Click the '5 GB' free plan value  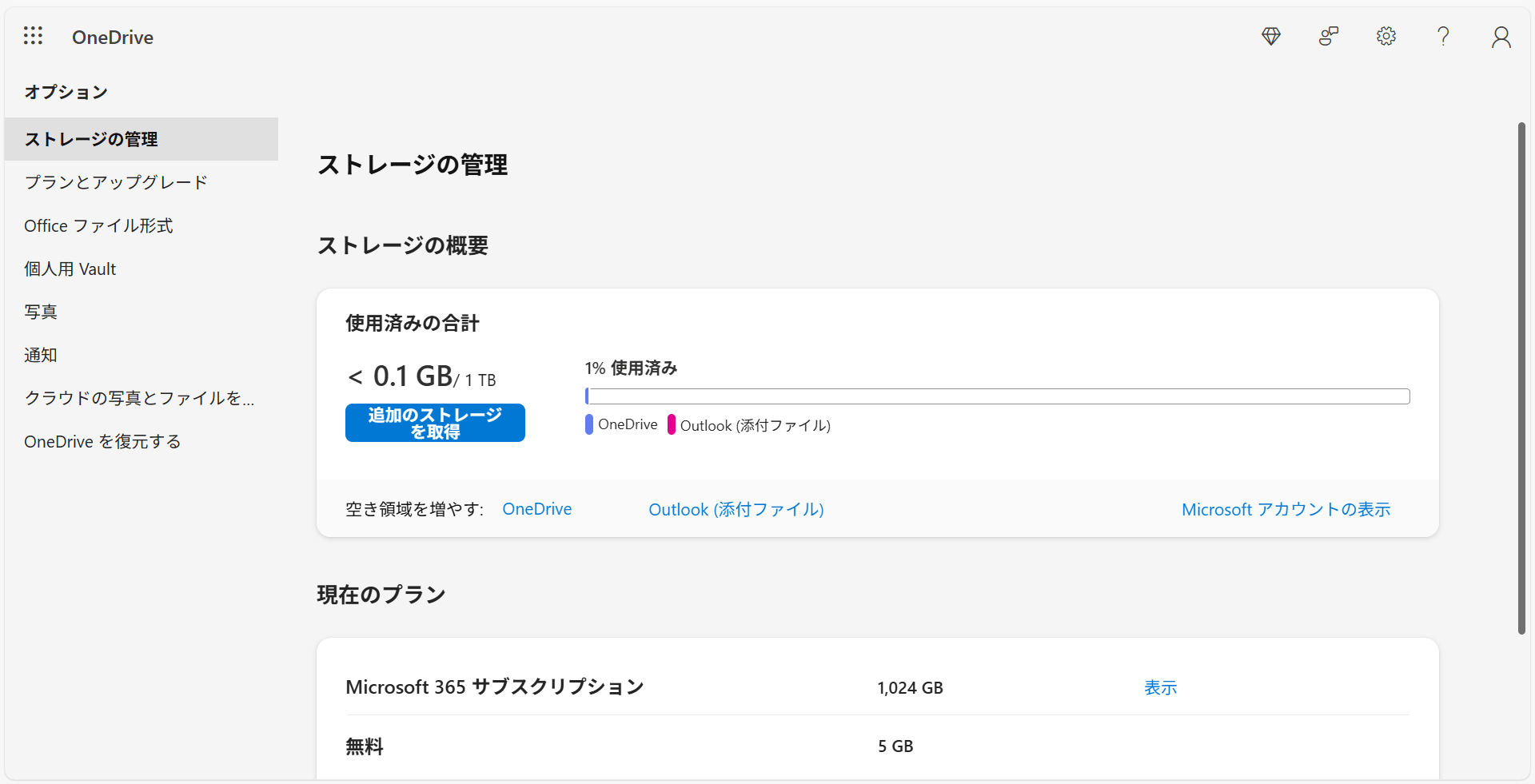pyautogui.click(x=895, y=746)
